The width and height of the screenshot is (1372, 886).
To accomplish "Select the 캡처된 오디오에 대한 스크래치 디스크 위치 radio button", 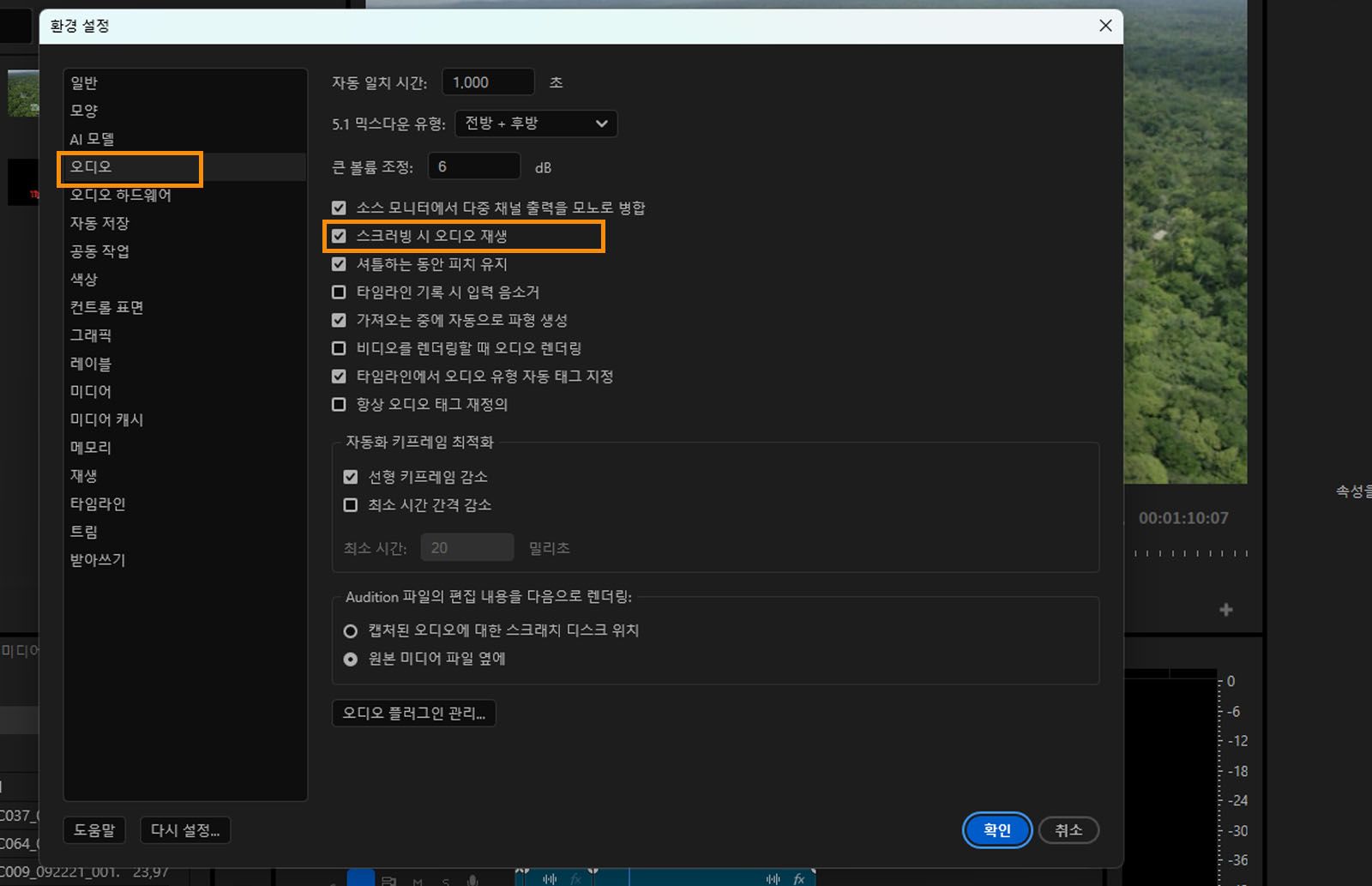I will point(350,630).
